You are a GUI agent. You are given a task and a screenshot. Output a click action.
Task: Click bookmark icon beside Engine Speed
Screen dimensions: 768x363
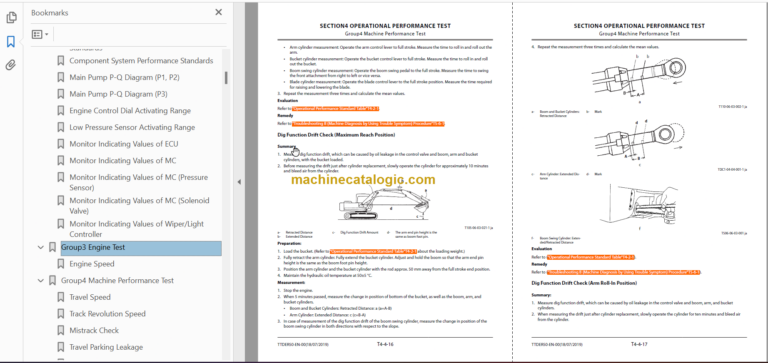61,264
